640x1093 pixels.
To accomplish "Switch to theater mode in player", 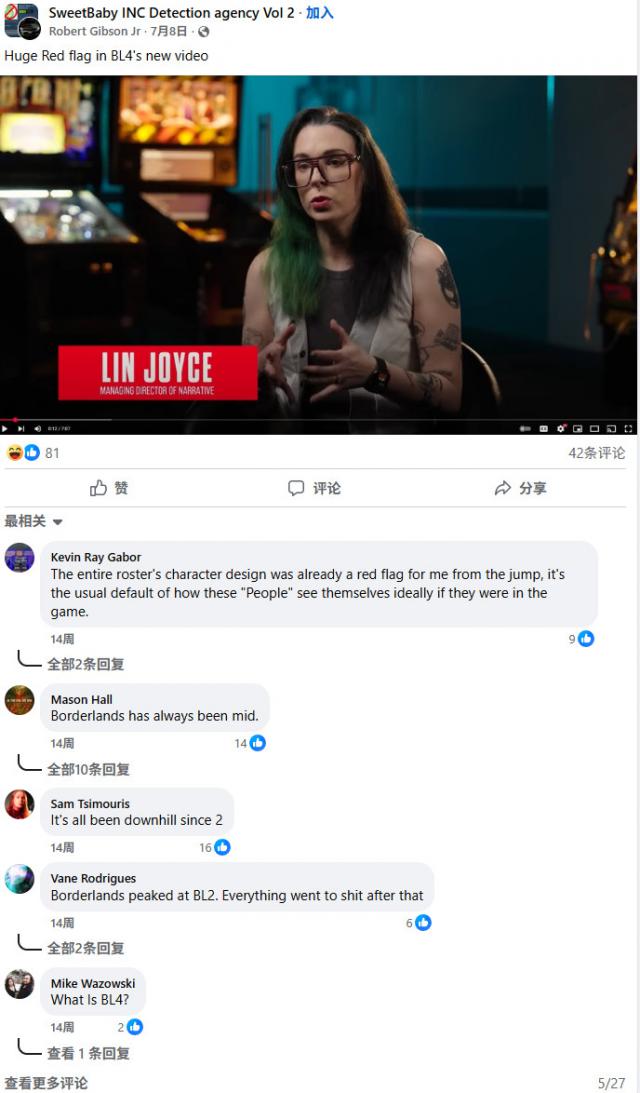I will (x=594, y=429).
